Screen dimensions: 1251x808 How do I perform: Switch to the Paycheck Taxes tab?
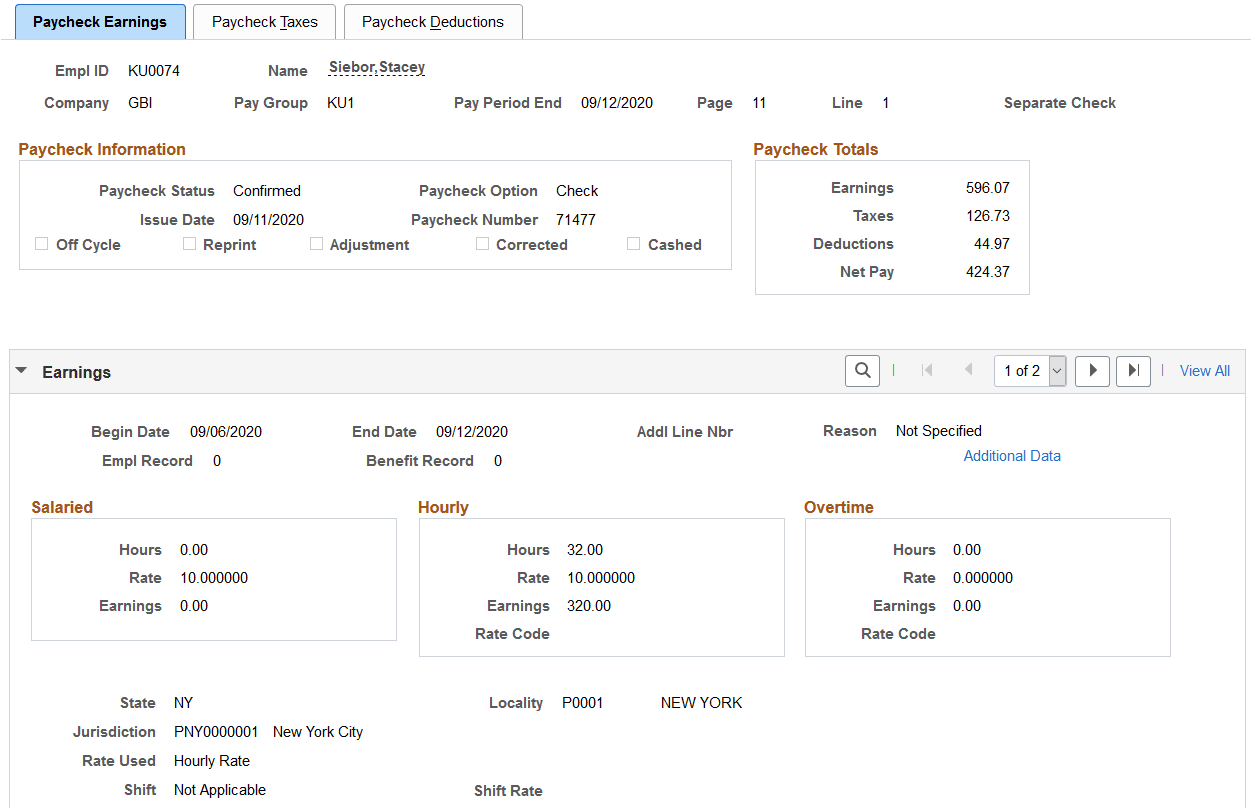[x=264, y=21]
